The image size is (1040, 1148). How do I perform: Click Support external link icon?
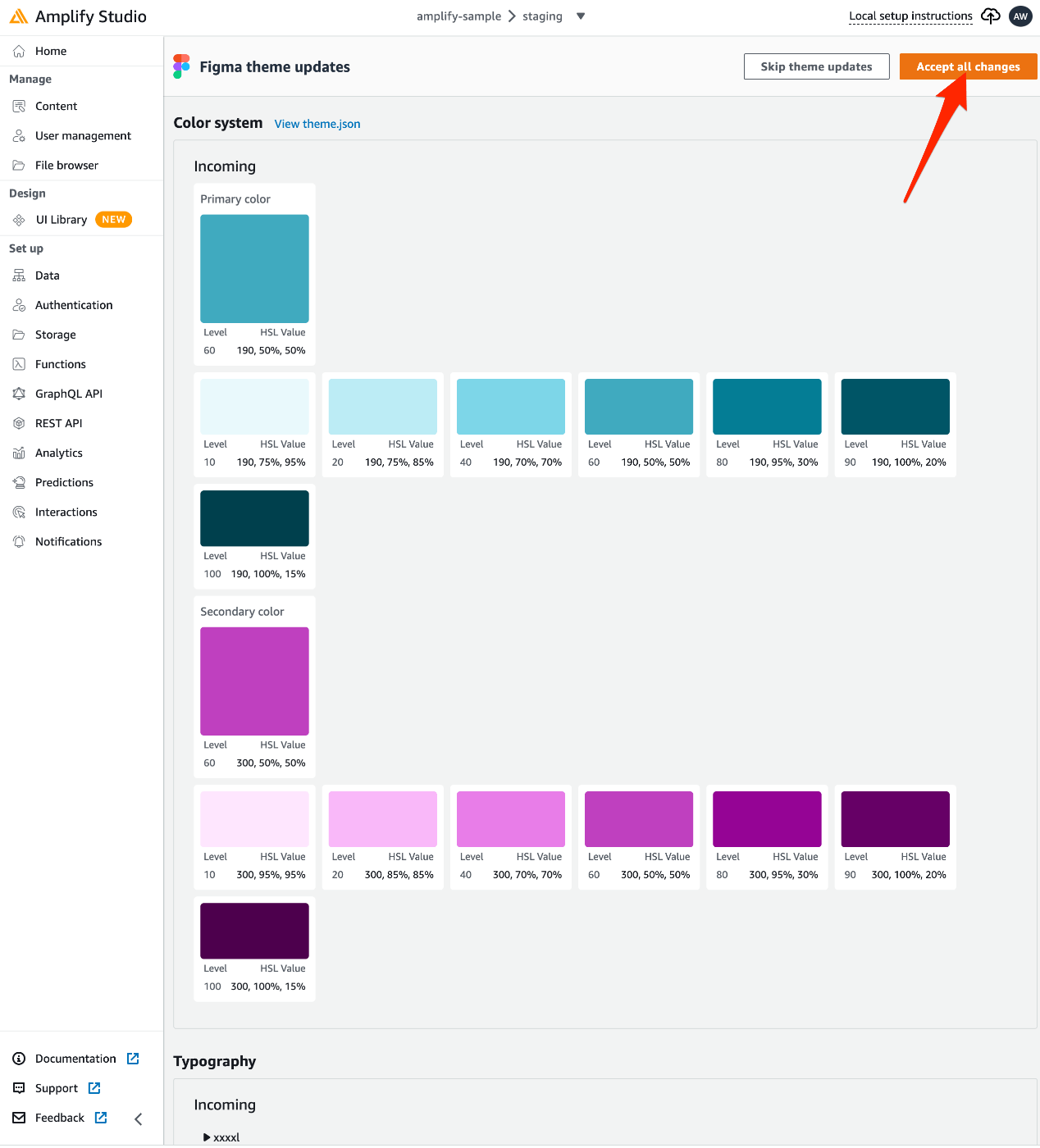point(94,1088)
